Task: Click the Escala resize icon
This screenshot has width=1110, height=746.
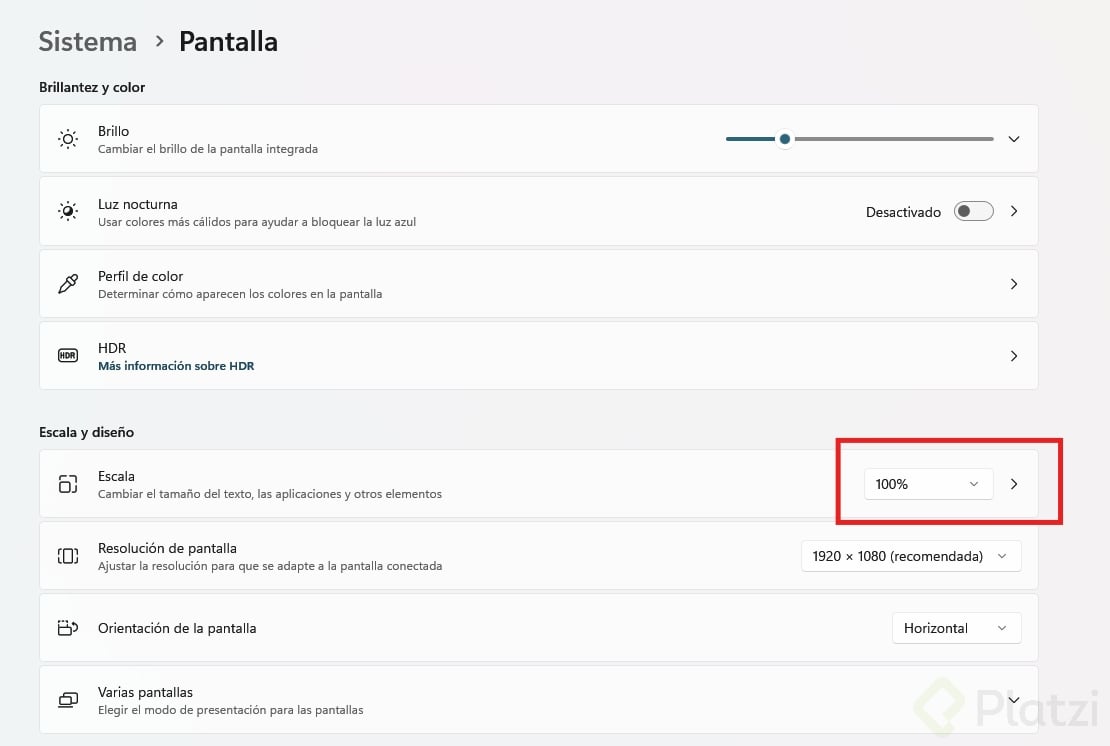Action: (68, 484)
